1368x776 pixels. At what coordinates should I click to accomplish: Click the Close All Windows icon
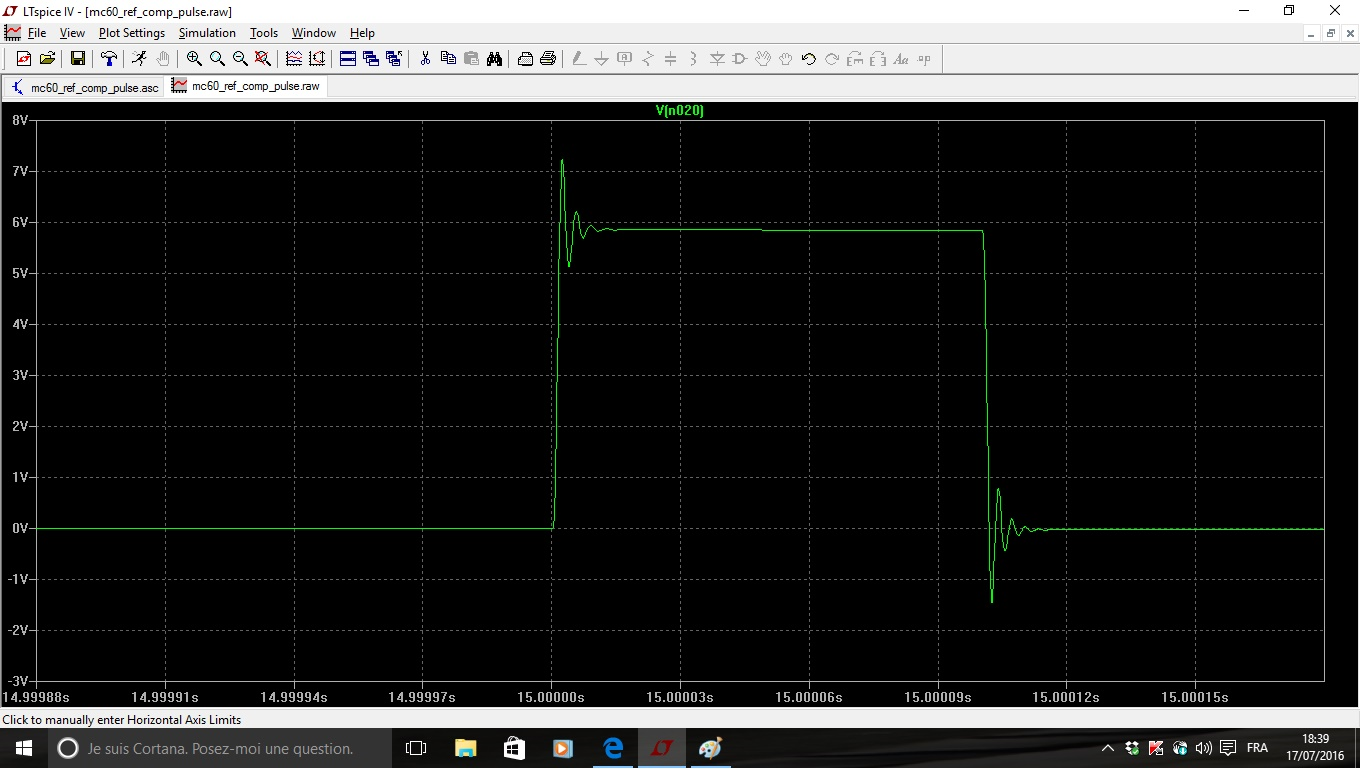pyautogui.click(x=394, y=59)
